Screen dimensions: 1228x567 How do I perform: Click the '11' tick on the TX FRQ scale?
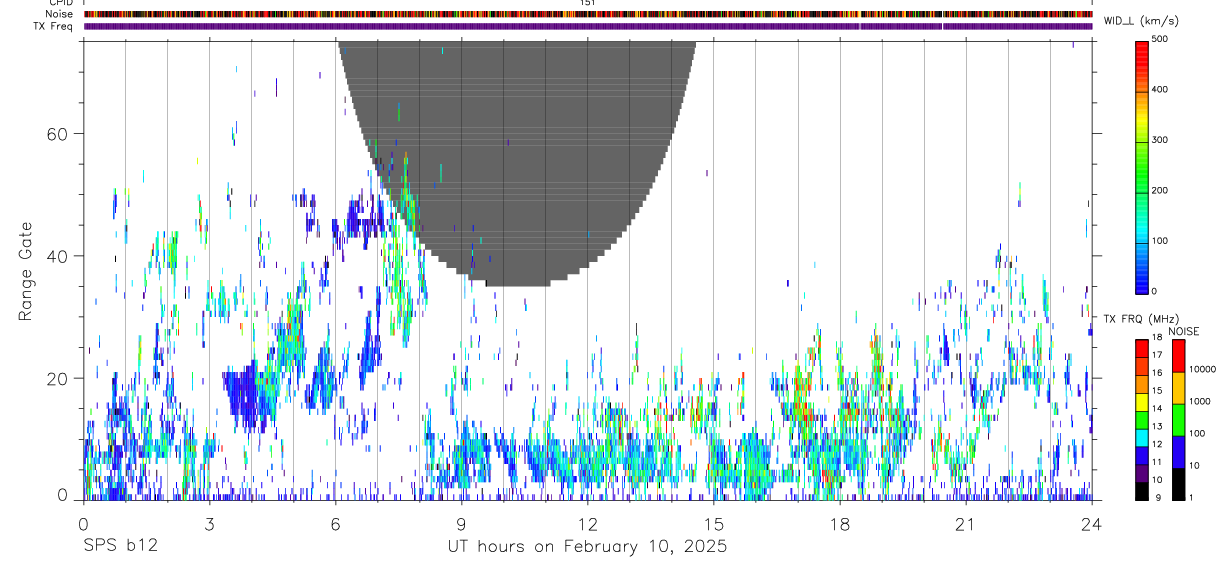pyautogui.click(x=1157, y=462)
